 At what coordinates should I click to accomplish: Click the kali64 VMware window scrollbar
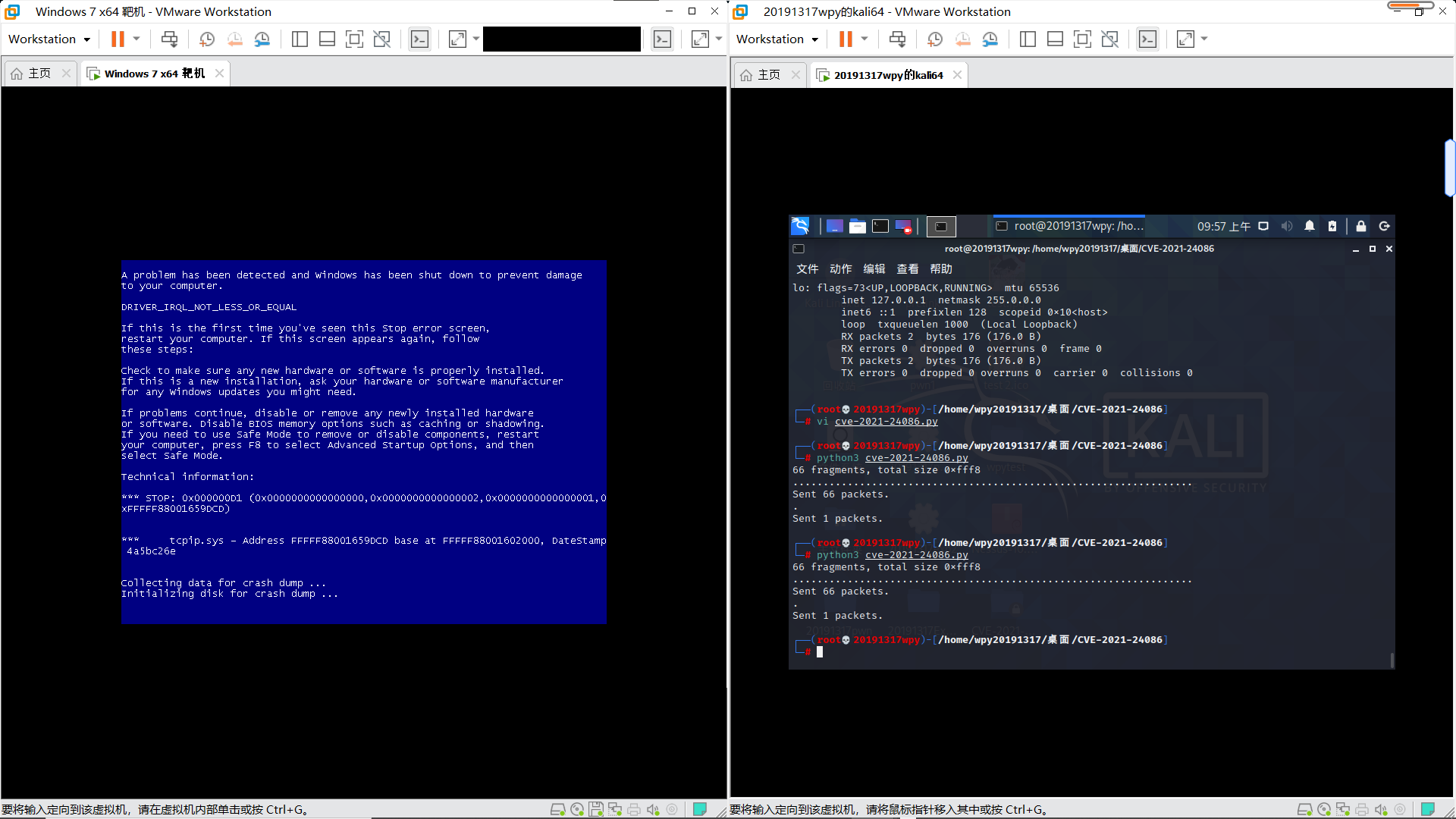click(x=1450, y=168)
